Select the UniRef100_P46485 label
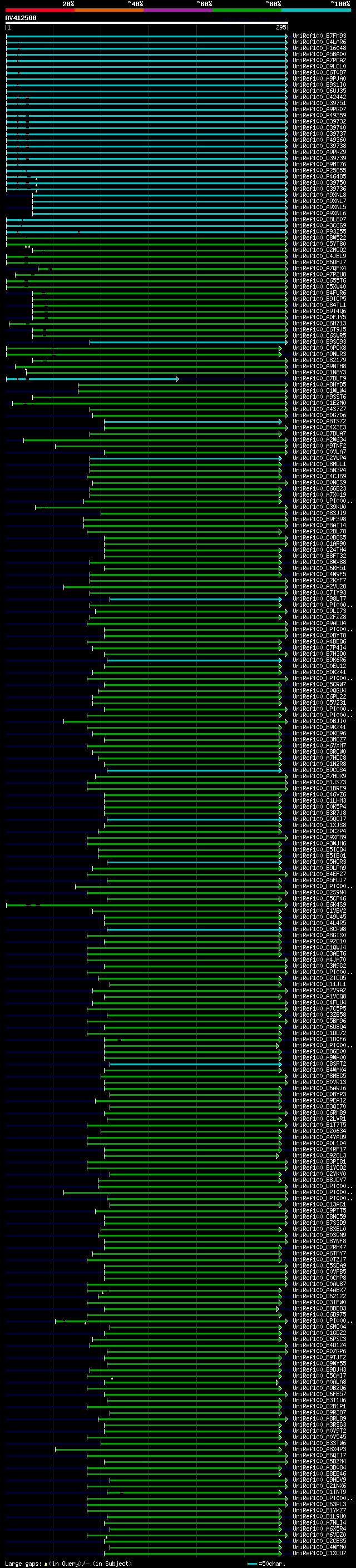The width and height of the screenshot is (356, 1568). point(319,176)
